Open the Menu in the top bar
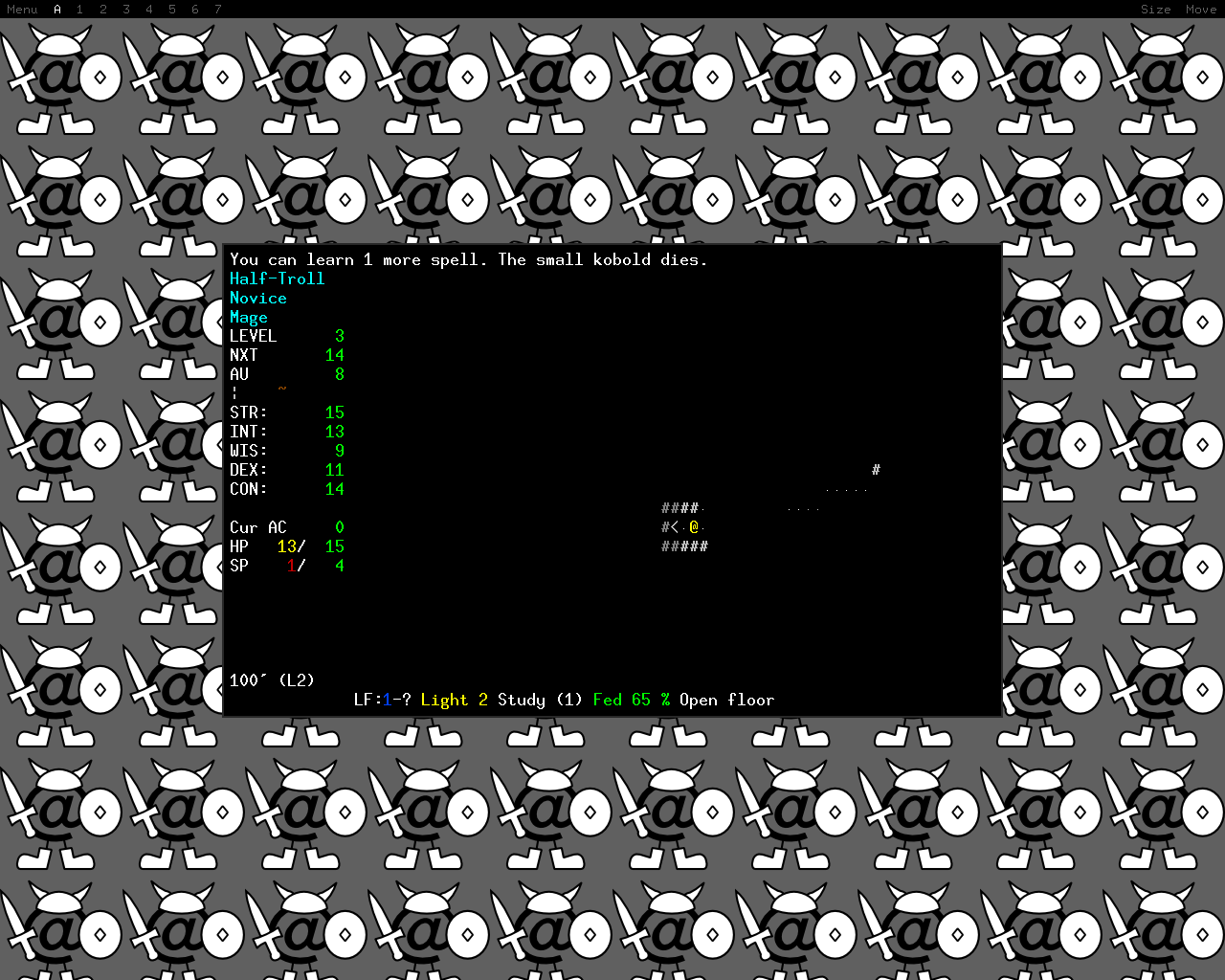Viewport: 1225px width, 980px height. [22, 10]
